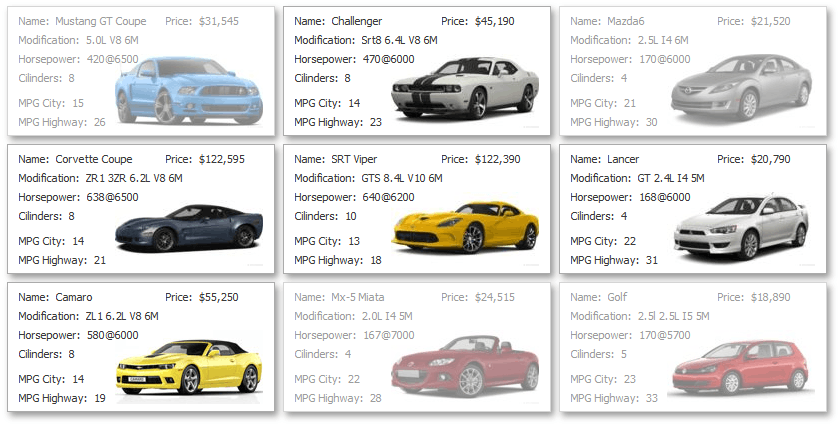Click the Mustang MPG City value 15

pos(78,103)
